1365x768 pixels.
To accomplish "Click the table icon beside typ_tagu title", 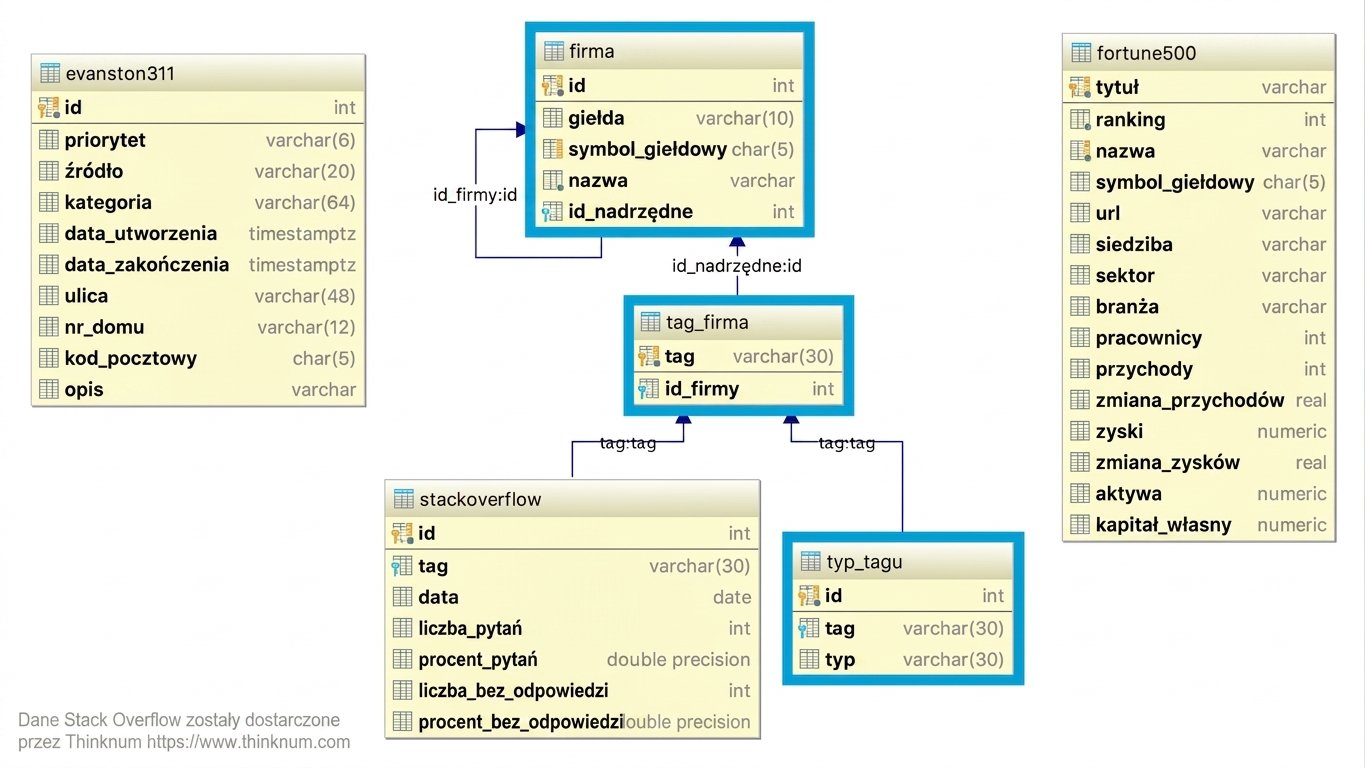I will [811, 562].
